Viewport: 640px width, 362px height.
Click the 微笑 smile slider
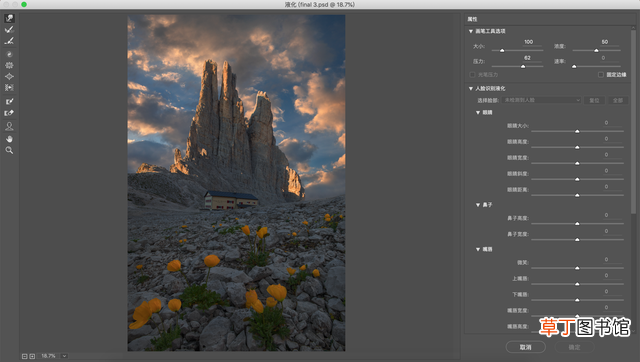pyautogui.click(x=577, y=268)
